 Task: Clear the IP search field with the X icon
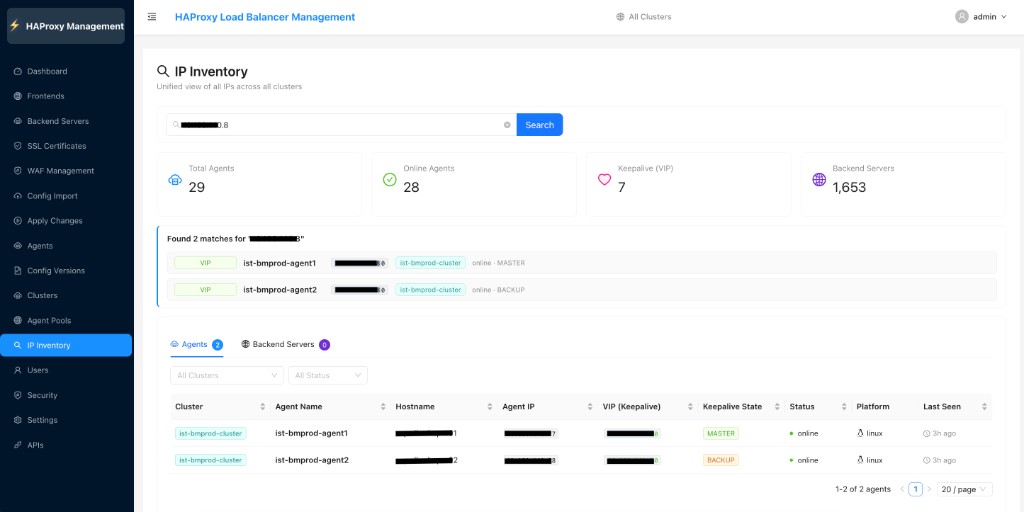pyautogui.click(x=507, y=125)
